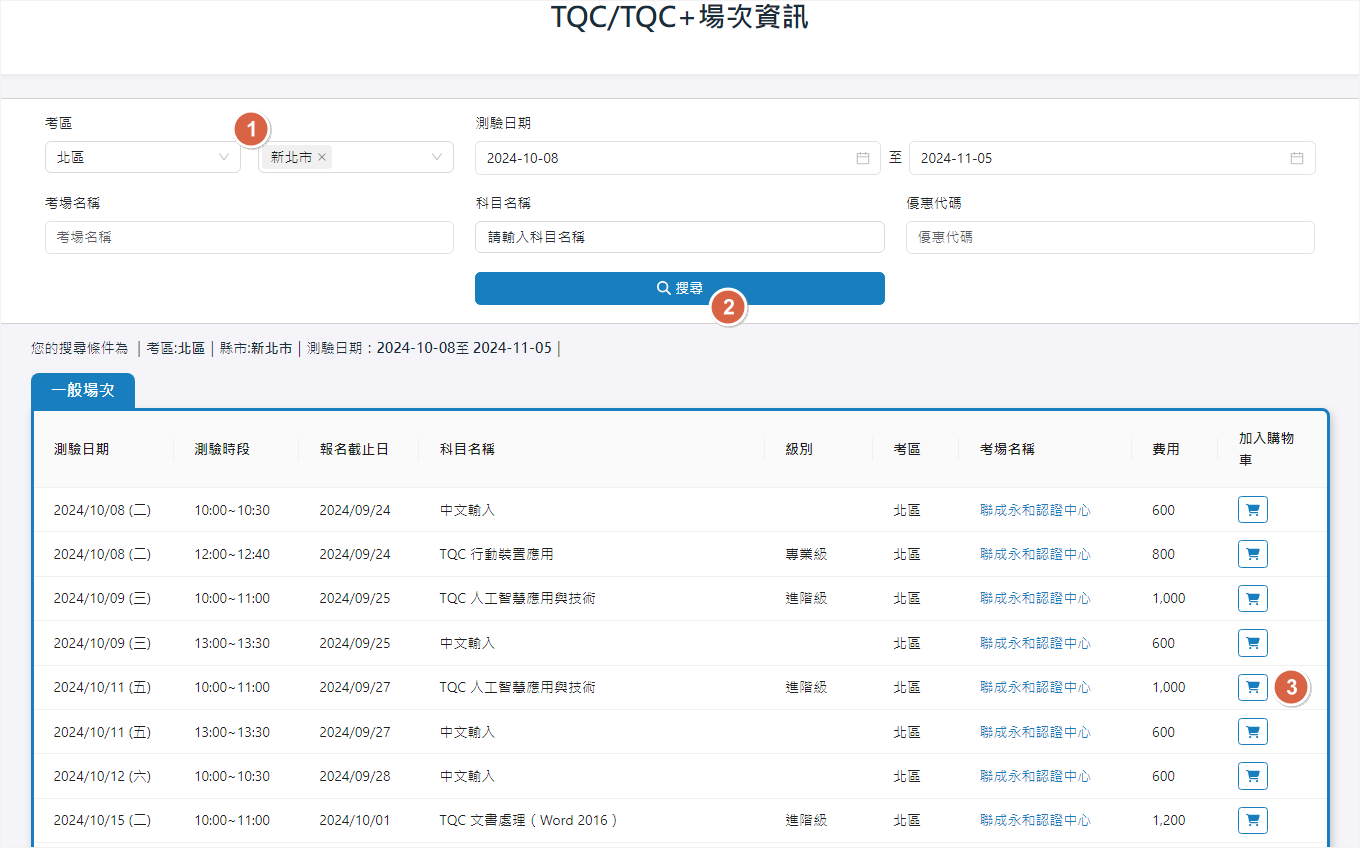
Task: Add 2024/10/09 TQC 人工智慧應用與技術 to cart
Action: (x=1253, y=598)
